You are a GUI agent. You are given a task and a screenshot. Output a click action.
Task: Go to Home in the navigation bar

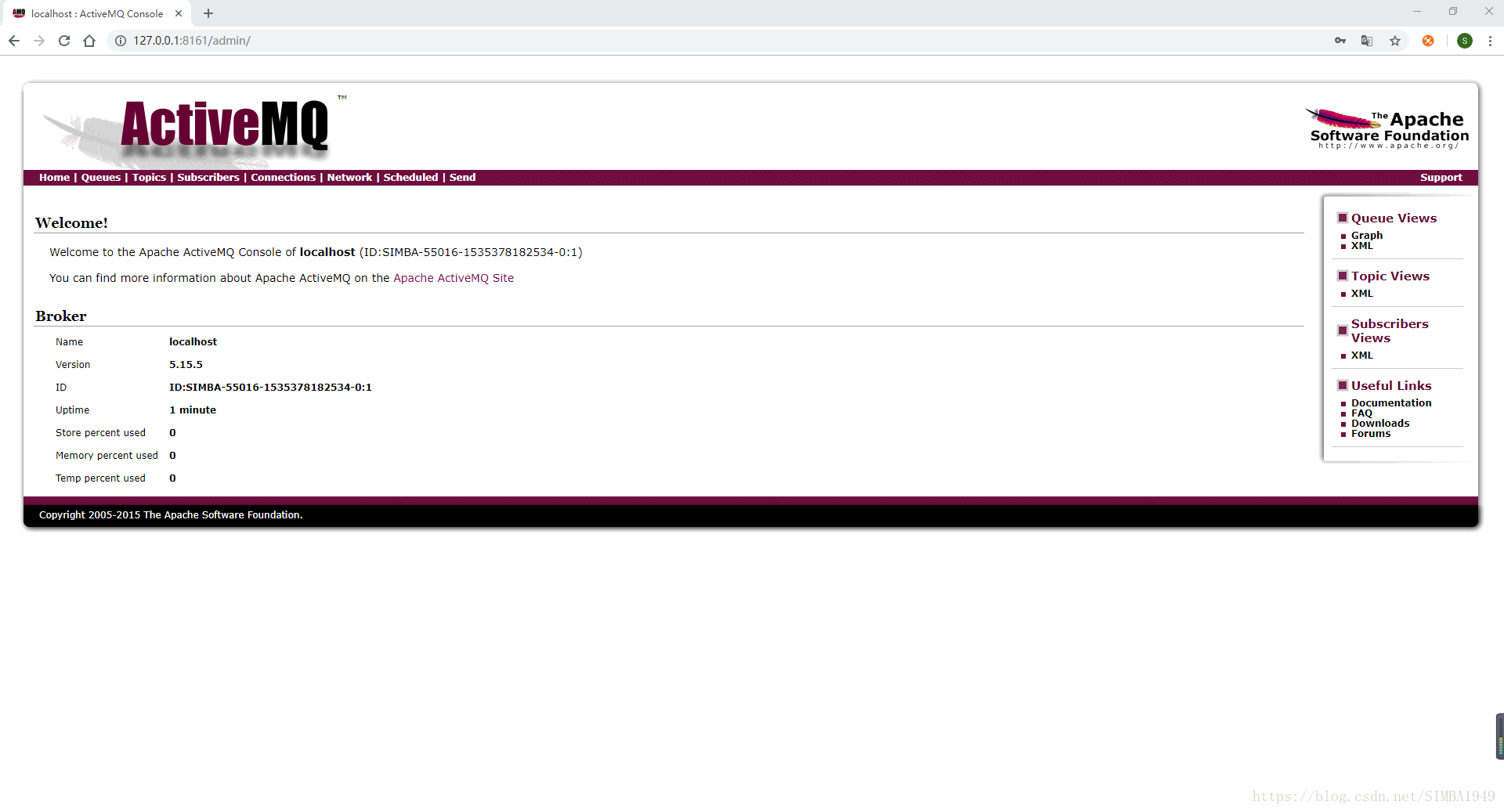(x=54, y=178)
